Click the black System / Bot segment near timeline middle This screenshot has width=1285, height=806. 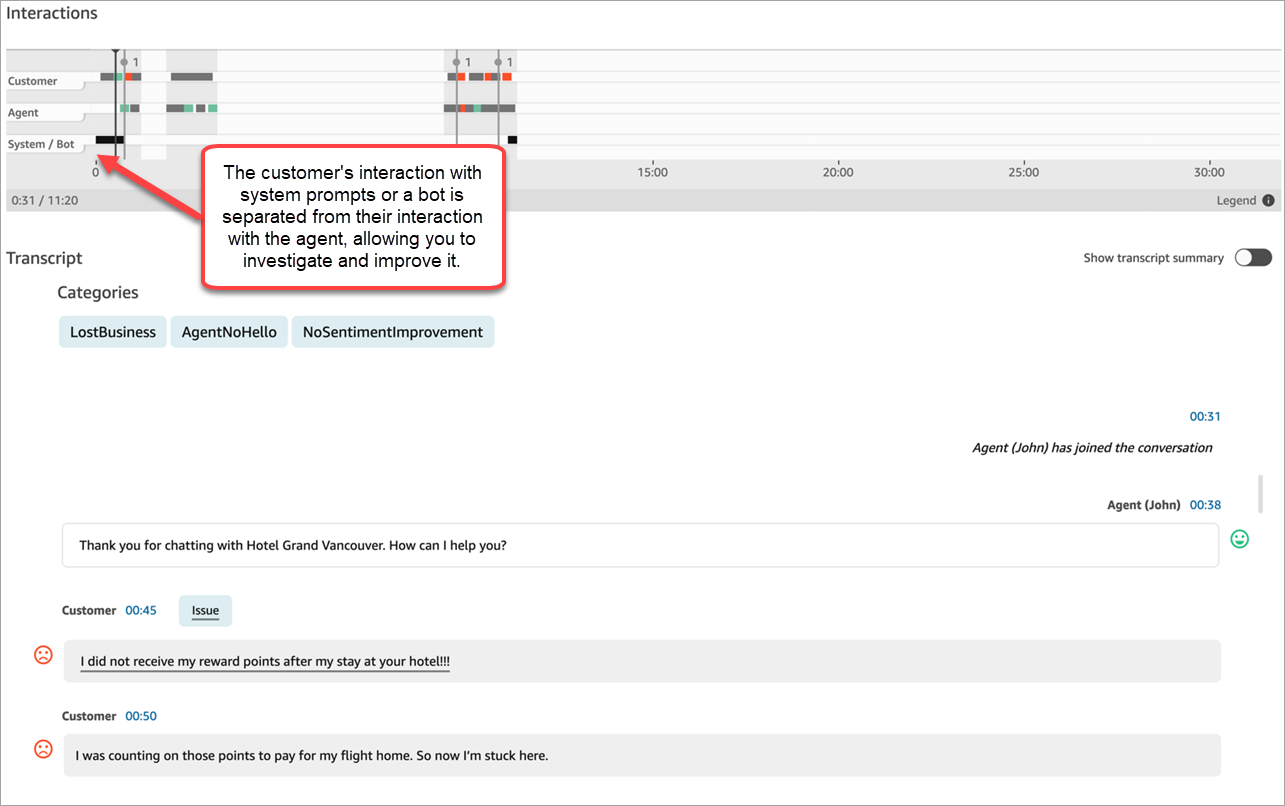[512, 140]
